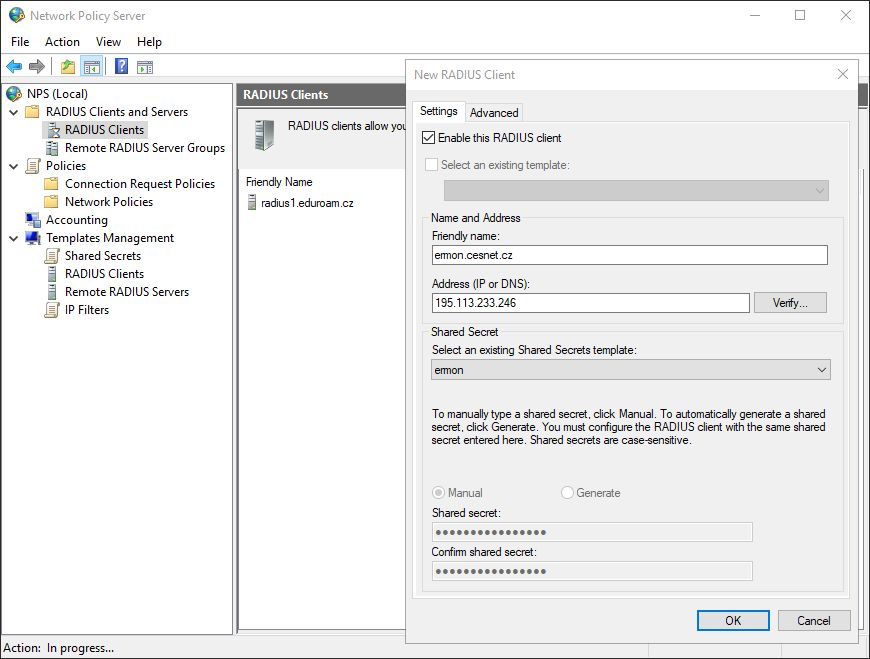Select Network Policies tree item

(x=109, y=202)
